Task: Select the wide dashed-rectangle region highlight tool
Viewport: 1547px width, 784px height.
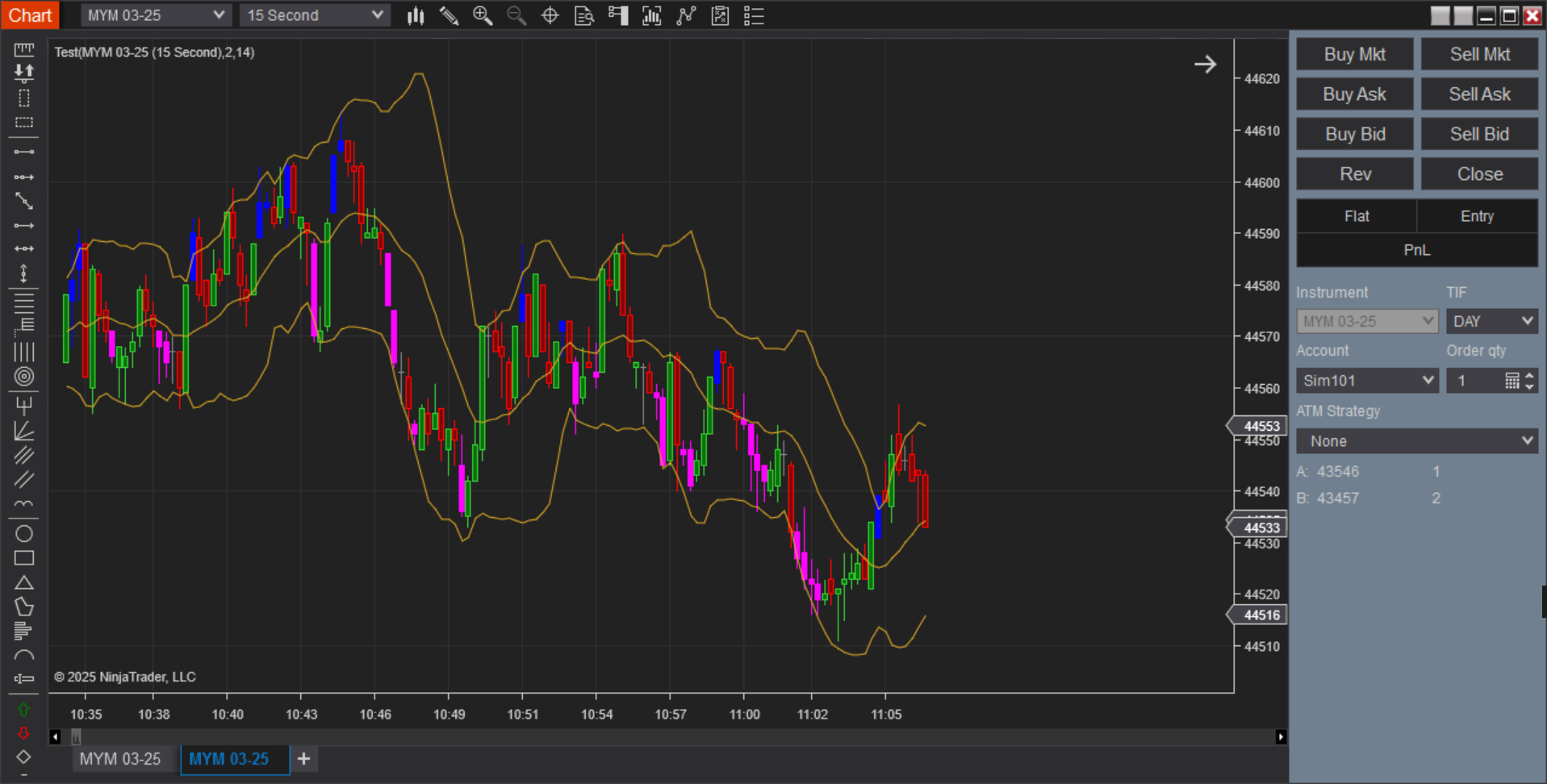Action: 24,123
